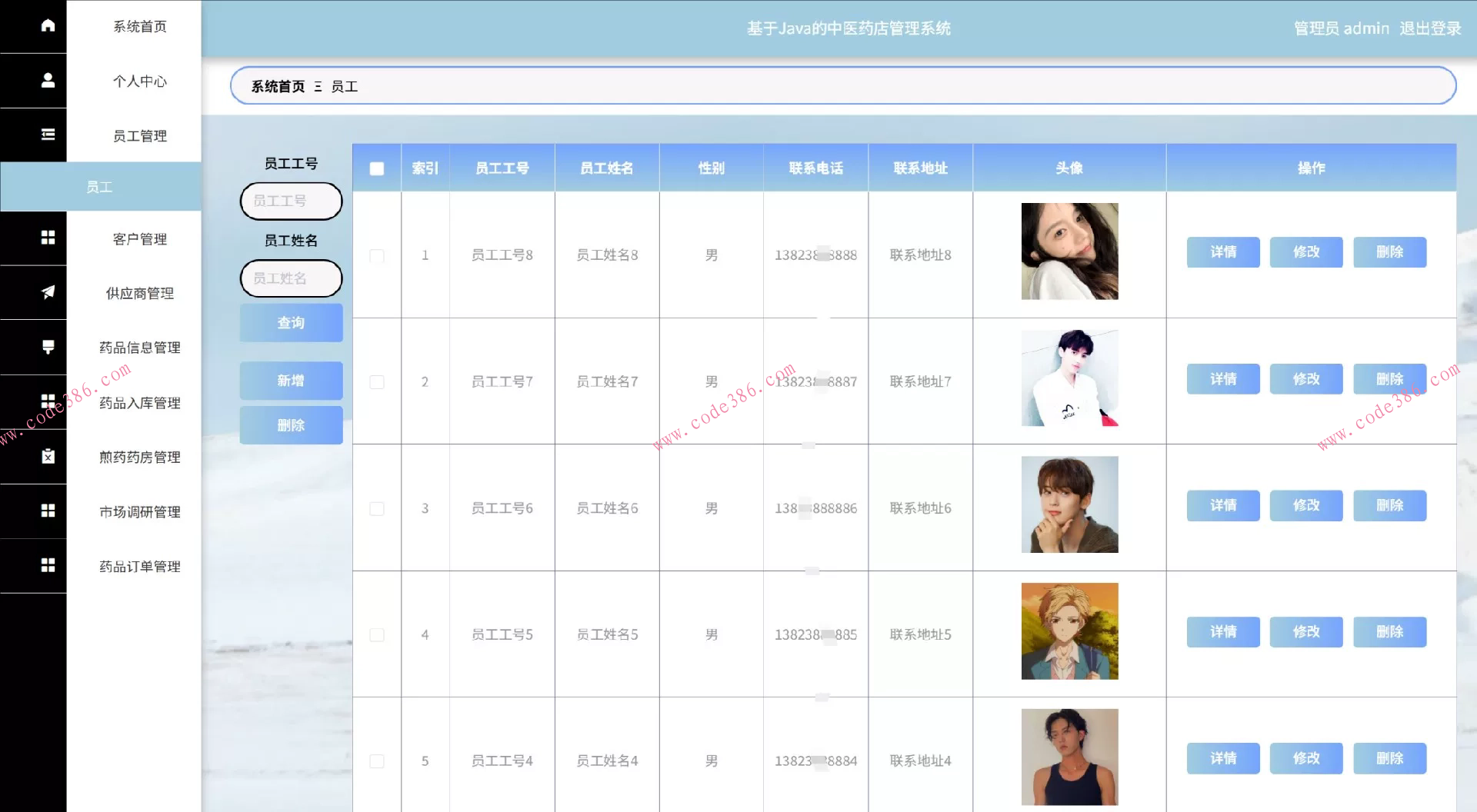Select the 员工 submenu item
1477x812 pixels.
point(100,187)
